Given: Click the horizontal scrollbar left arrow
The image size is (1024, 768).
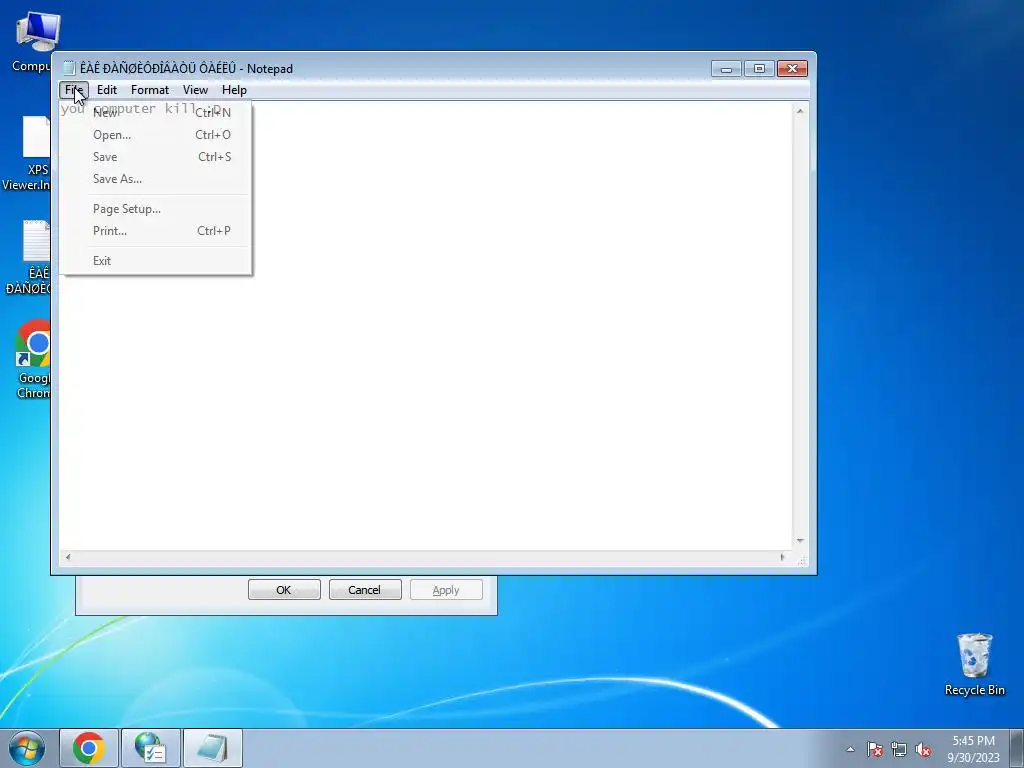Looking at the screenshot, I should [68, 557].
